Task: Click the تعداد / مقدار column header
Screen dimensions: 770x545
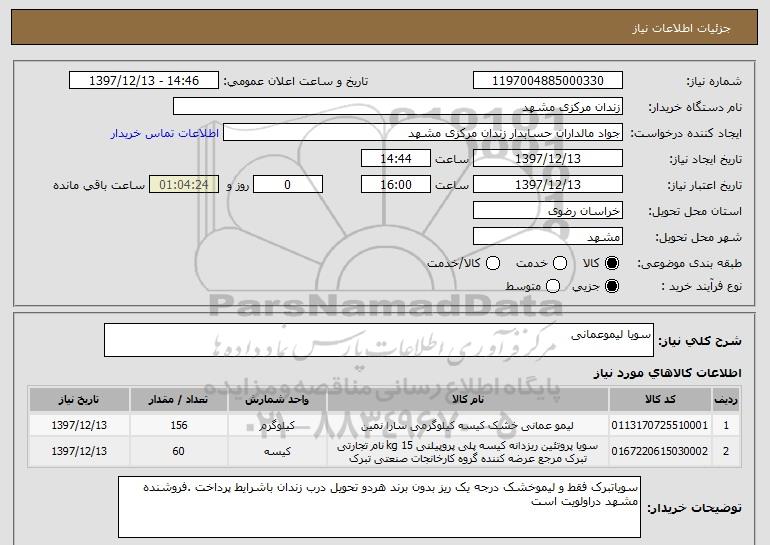Action: [x=179, y=400]
